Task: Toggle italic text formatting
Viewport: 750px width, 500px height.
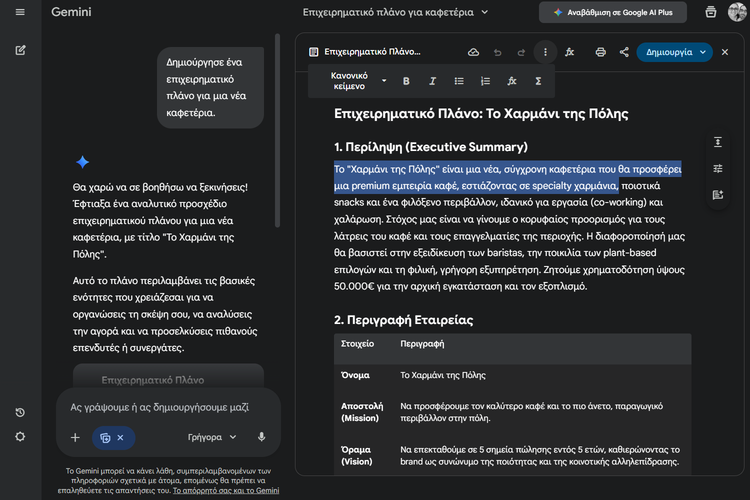Action: (x=432, y=81)
